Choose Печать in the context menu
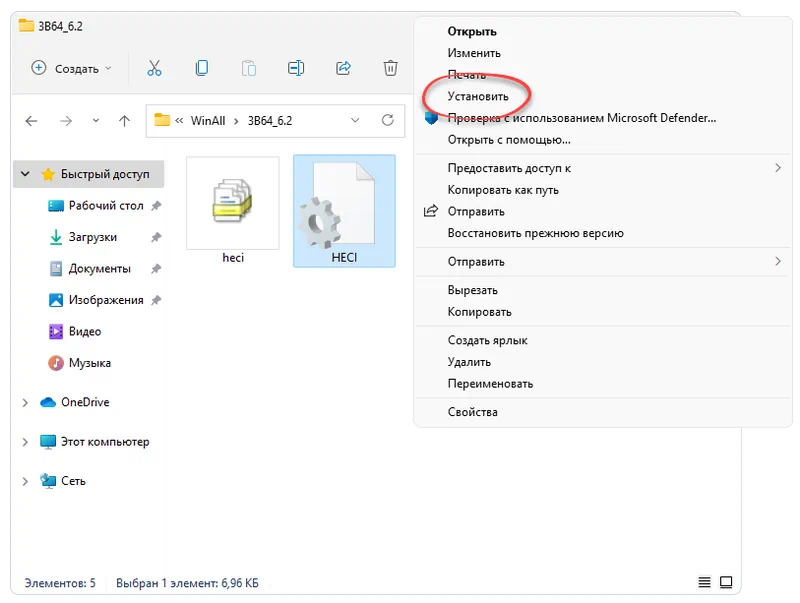800x603 pixels. click(x=467, y=75)
